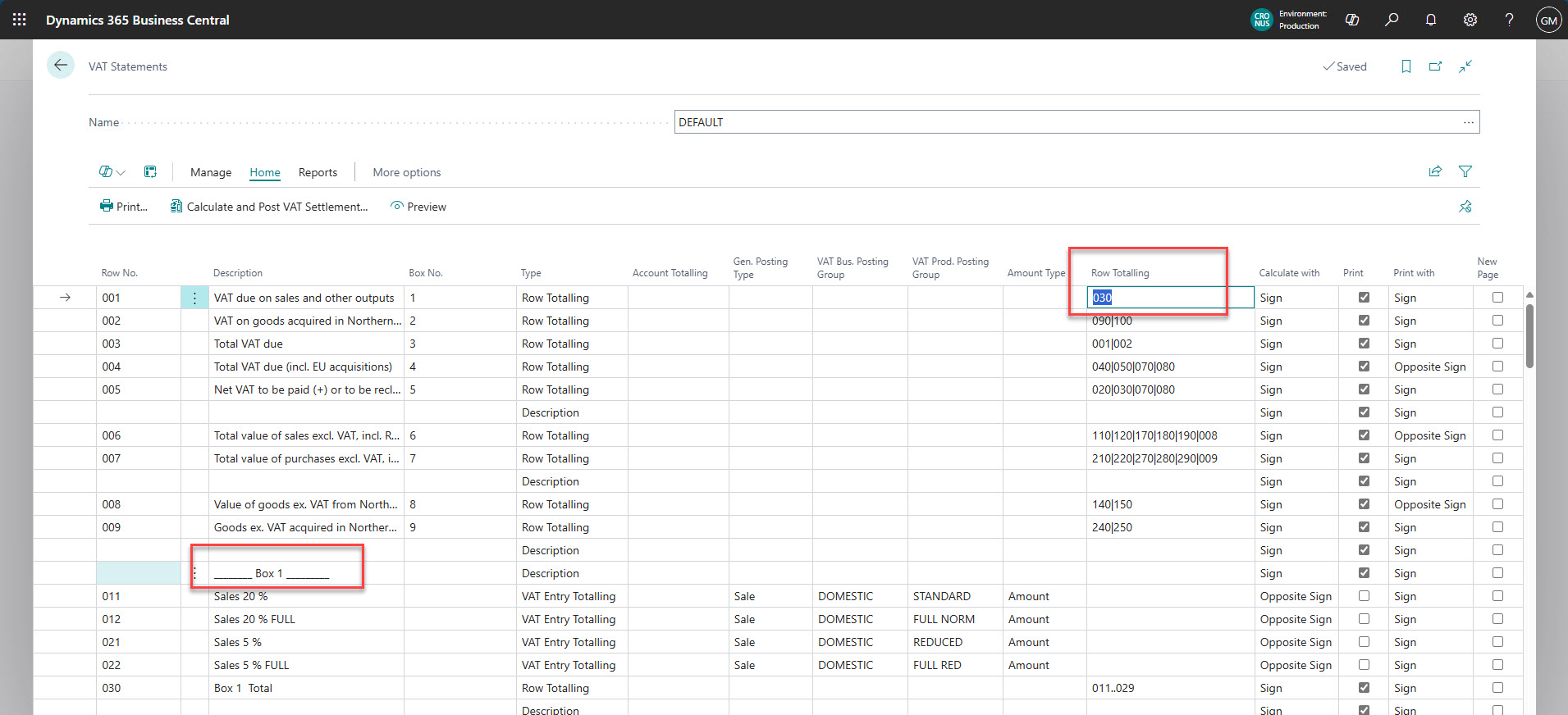Select 'Sales 5 % FULL' description
This screenshot has height=715, width=1568.
click(x=306, y=665)
